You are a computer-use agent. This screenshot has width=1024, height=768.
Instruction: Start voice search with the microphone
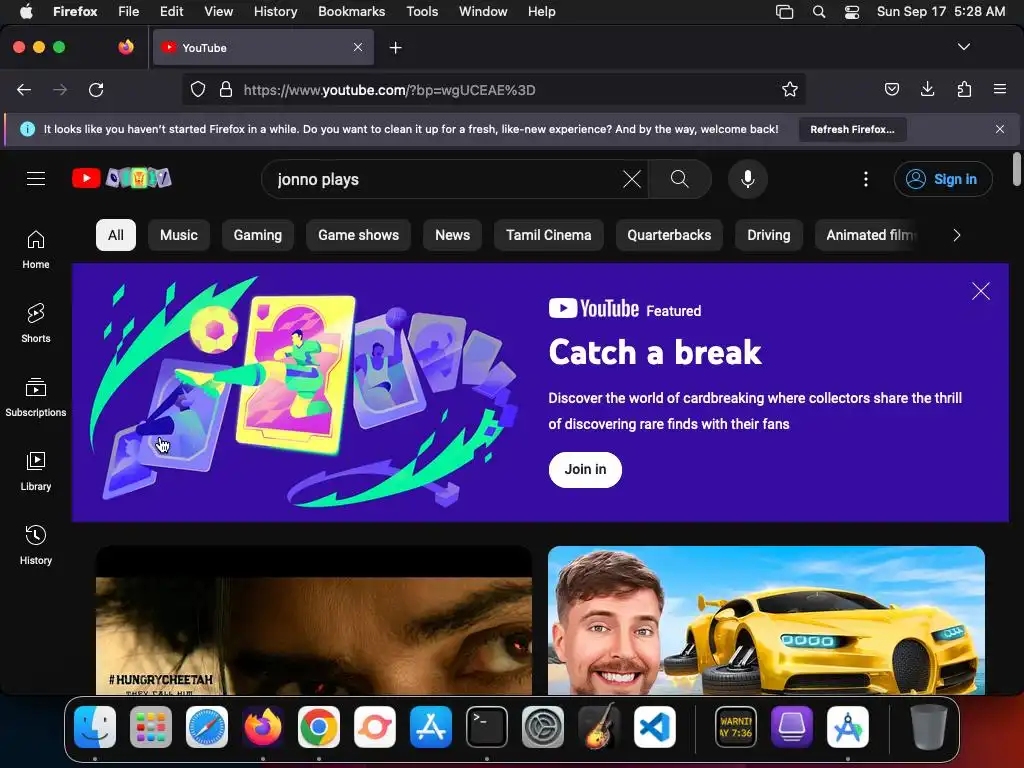pyautogui.click(x=748, y=179)
